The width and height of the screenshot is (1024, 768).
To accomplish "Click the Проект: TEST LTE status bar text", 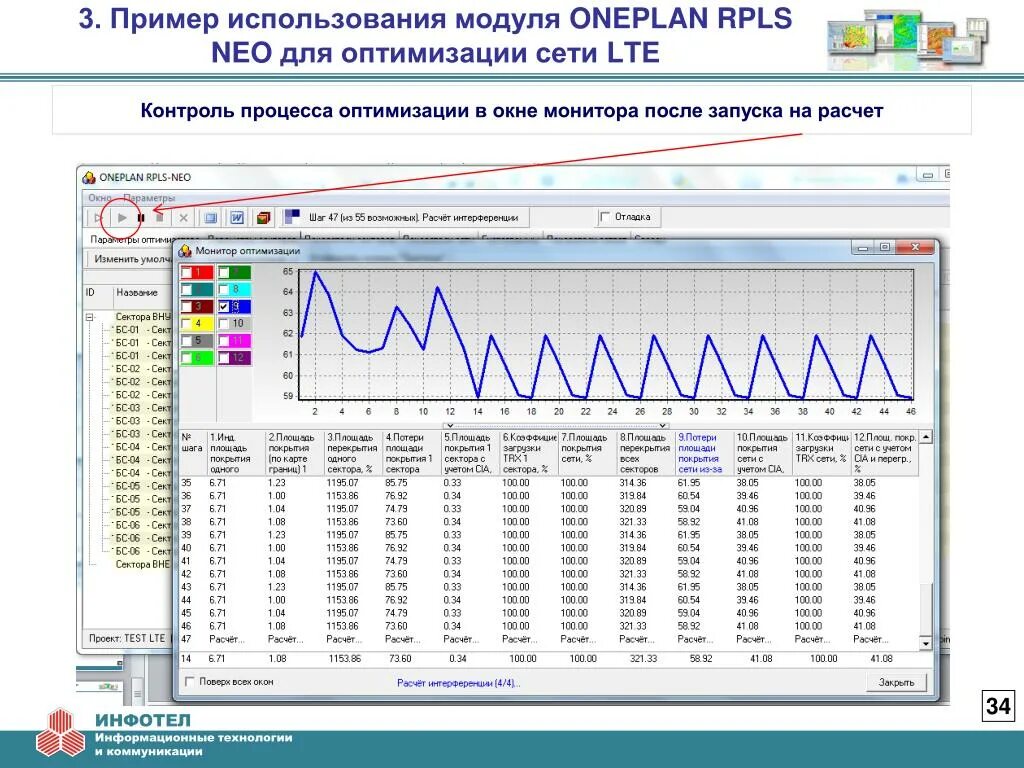I will [x=127, y=638].
